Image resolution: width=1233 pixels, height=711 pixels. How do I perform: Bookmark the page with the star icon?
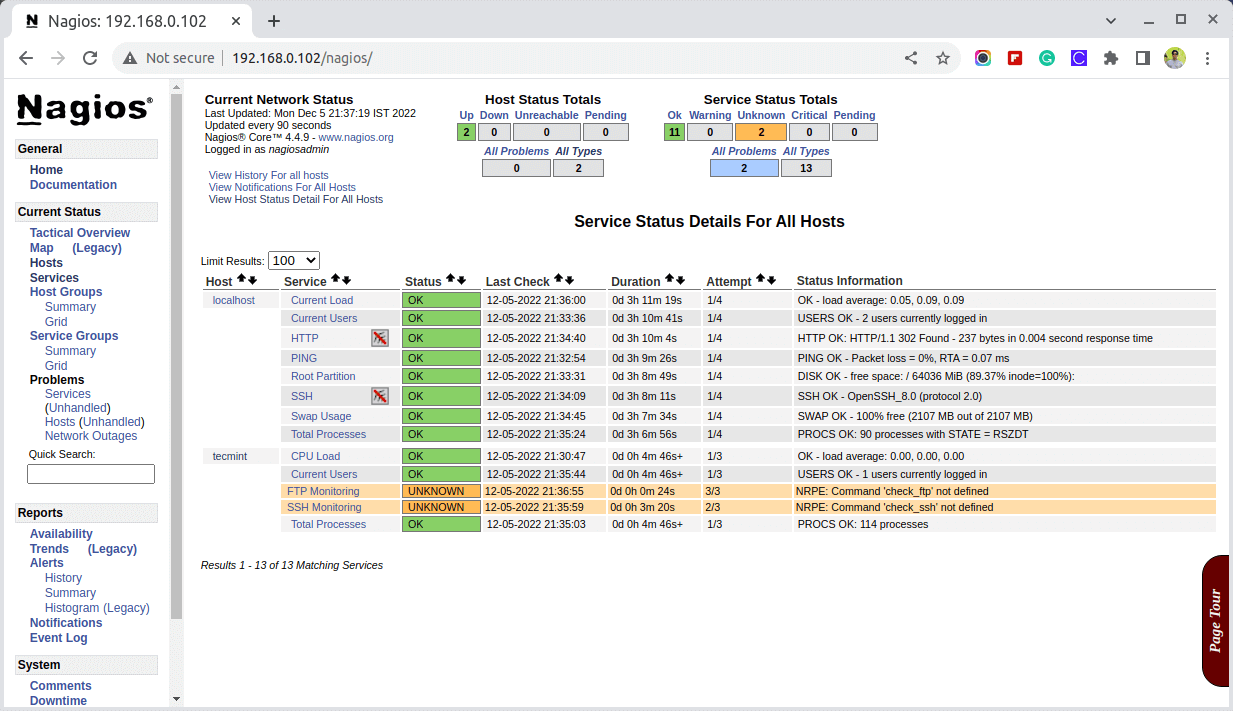click(x=942, y=58)
